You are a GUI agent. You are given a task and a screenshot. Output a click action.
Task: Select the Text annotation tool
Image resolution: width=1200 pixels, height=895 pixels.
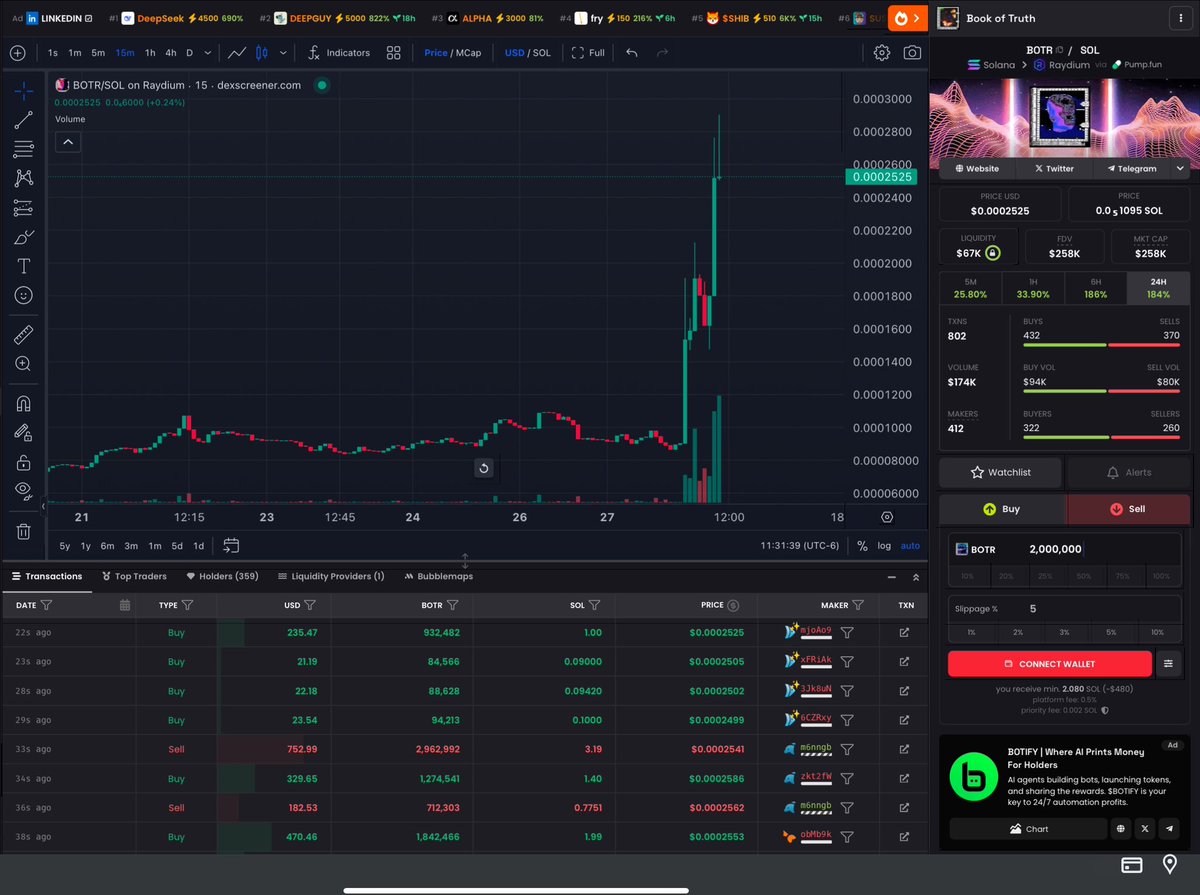point(23,266)
